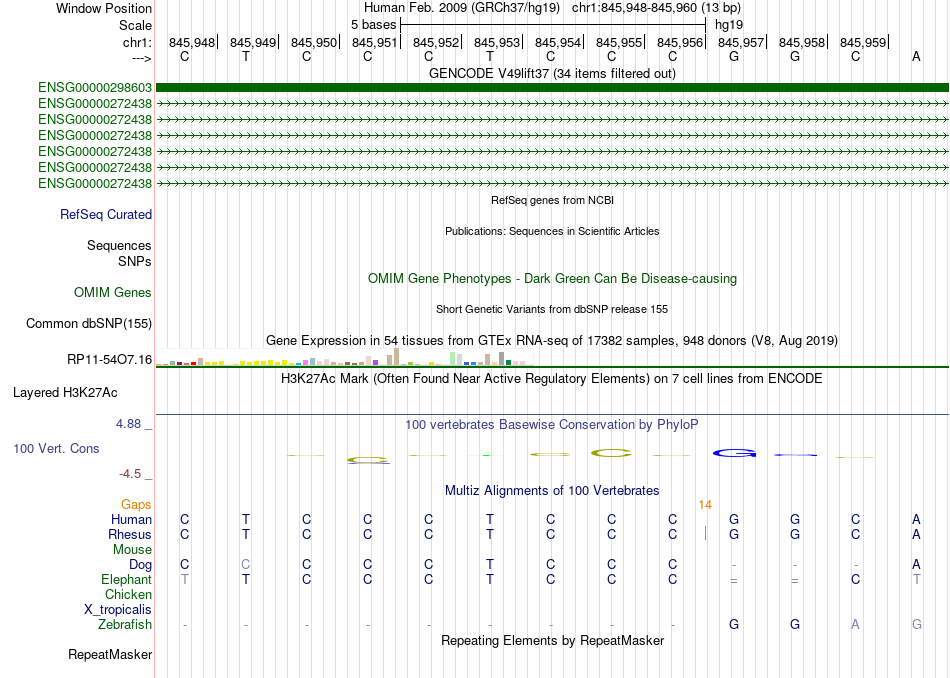Image resolution: width=950 pixels, height=678 pixels.
Task: Select the Chicken species label
Action: click(128, 594)
